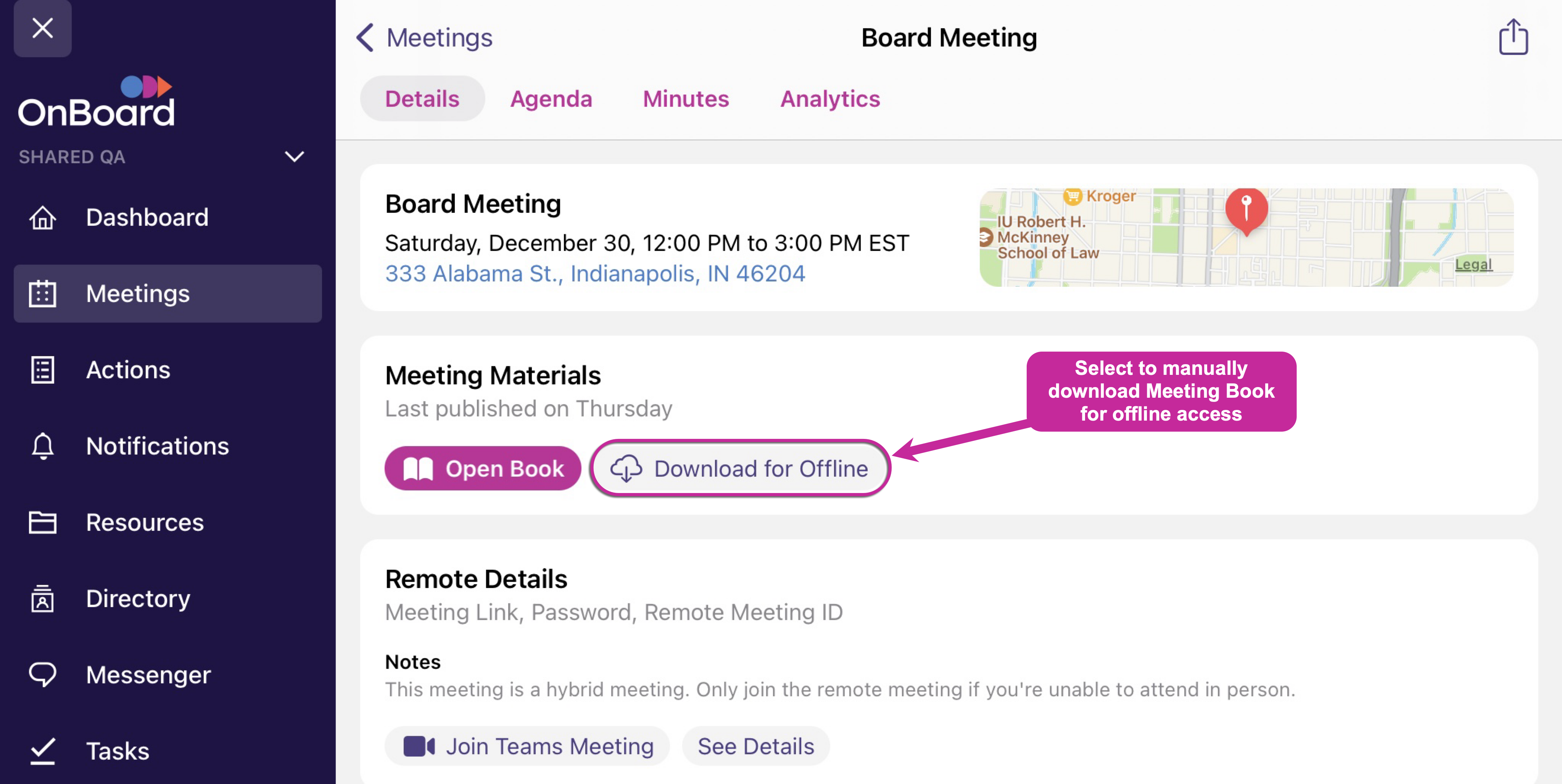The image size is (1562, 784).
Task: Select the Actions checklist icon
Action: [42, 370]
